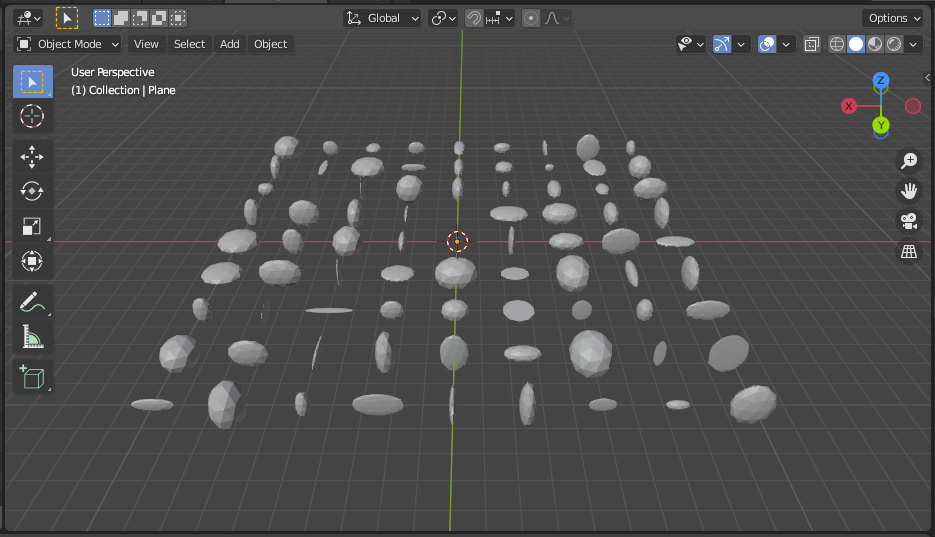This screenshot has width=935, height=537.
Task: Toggle the camera view icon
Action: (x=909, y=221)
